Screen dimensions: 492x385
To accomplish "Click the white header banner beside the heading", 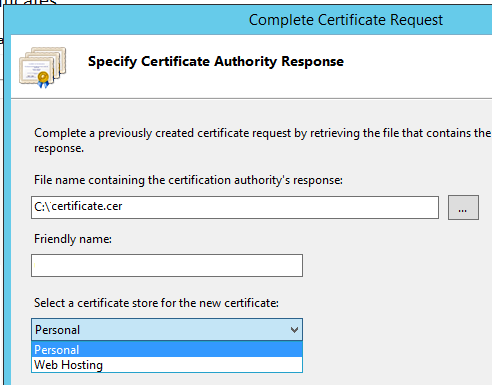I will click(417, 67).
